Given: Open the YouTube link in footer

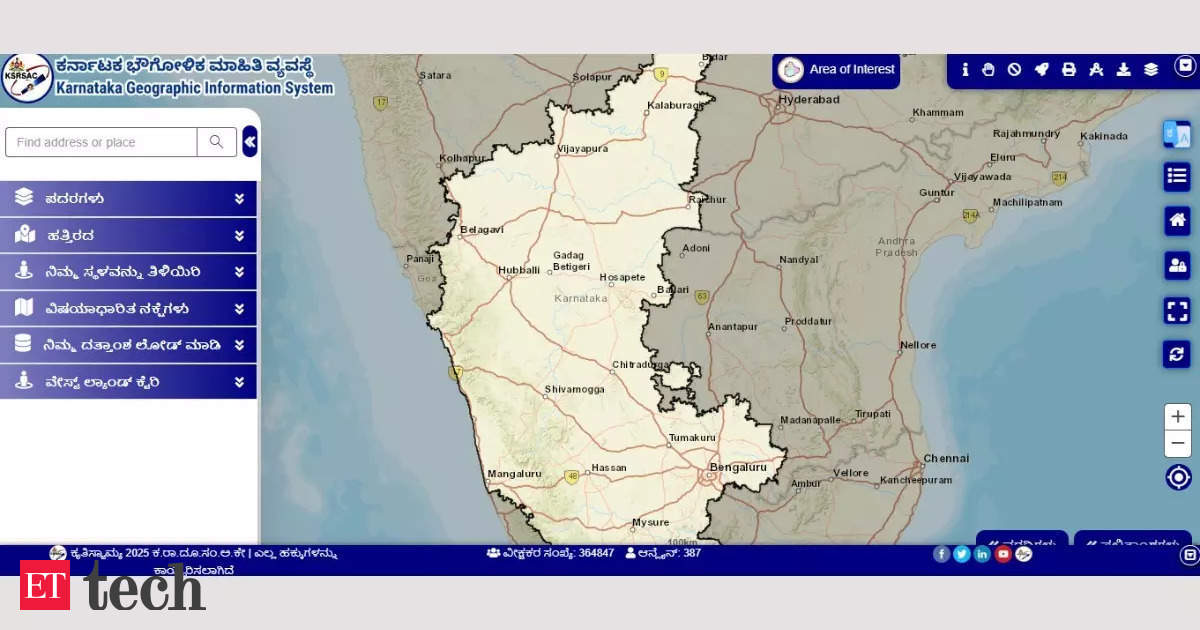Looking at the screenshot, I should (1003, 554).
